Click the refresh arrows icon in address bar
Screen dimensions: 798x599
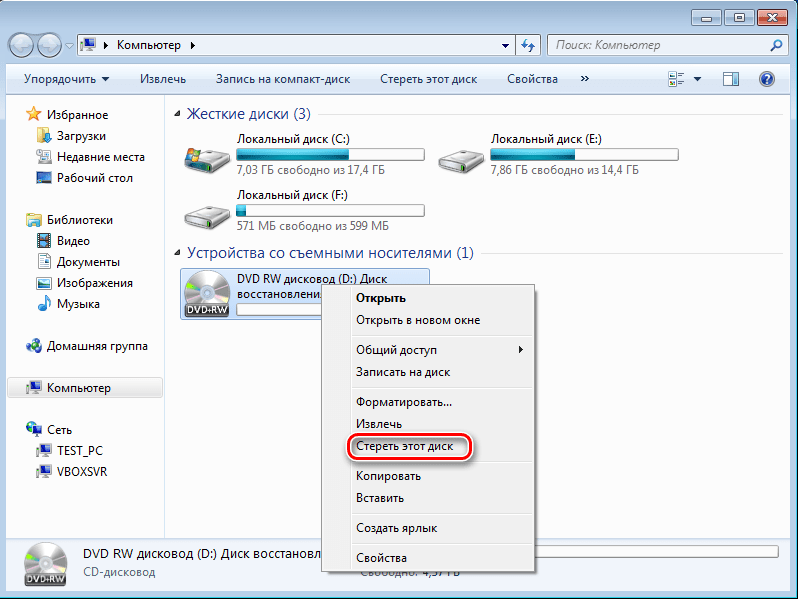(x=528, y=45)
